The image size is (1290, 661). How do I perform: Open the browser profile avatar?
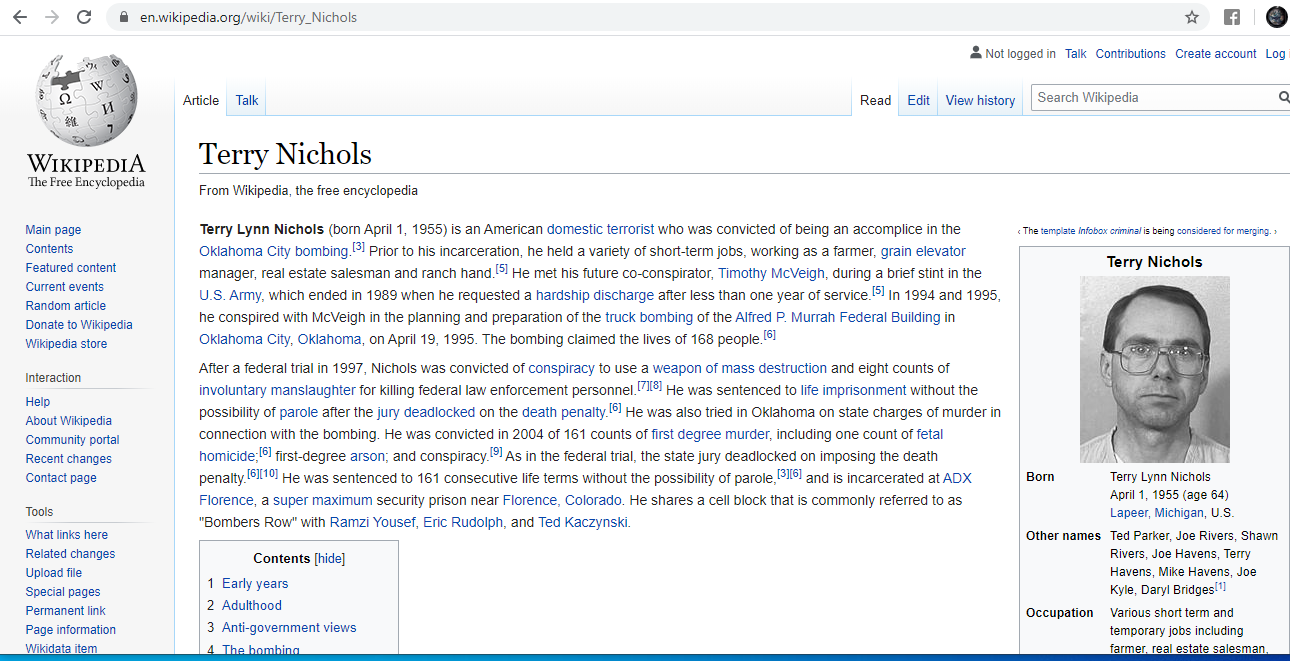click(x=1276, y=17)
